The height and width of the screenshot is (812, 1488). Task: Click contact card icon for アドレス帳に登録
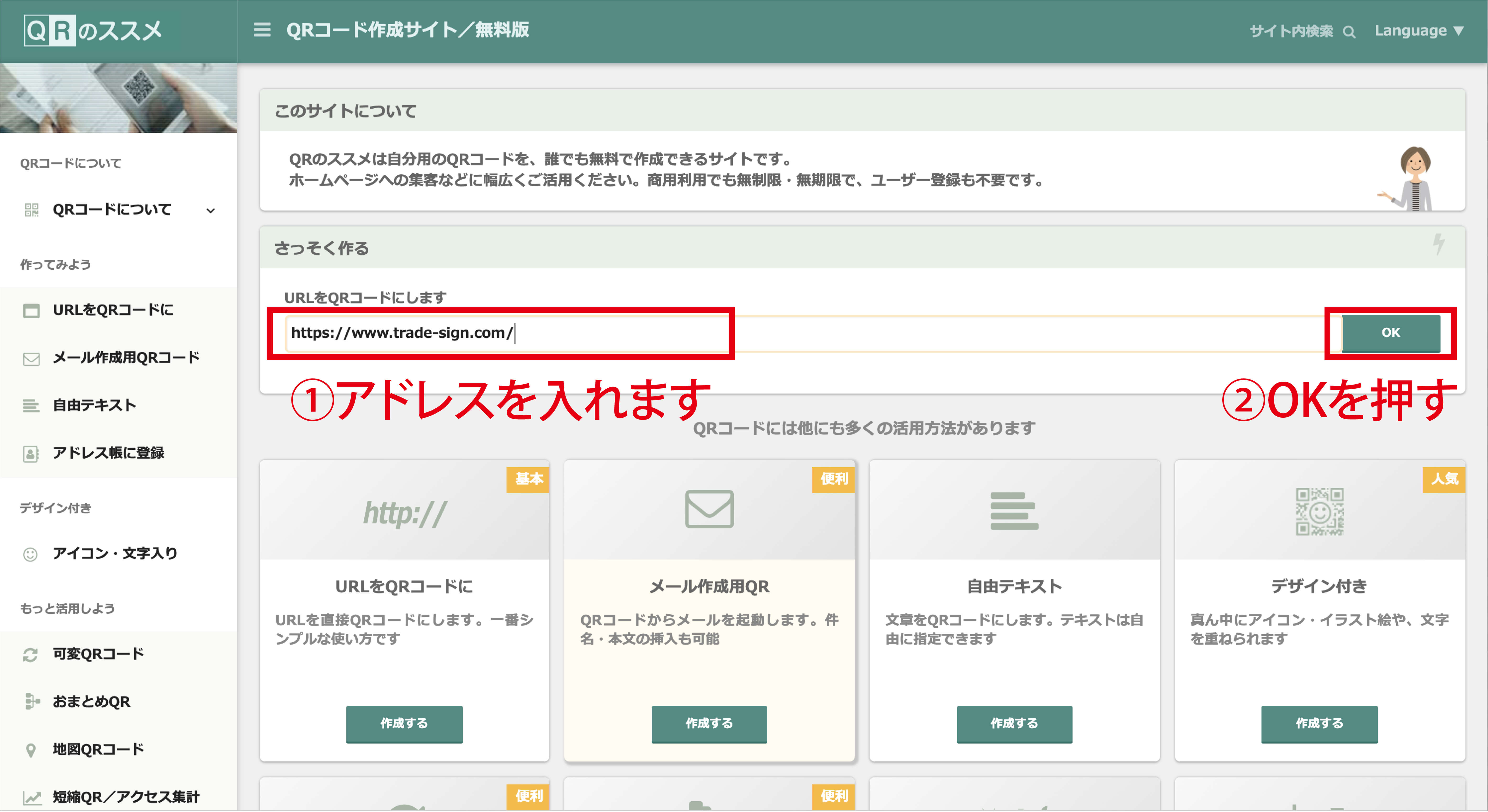tap(31, 454)
